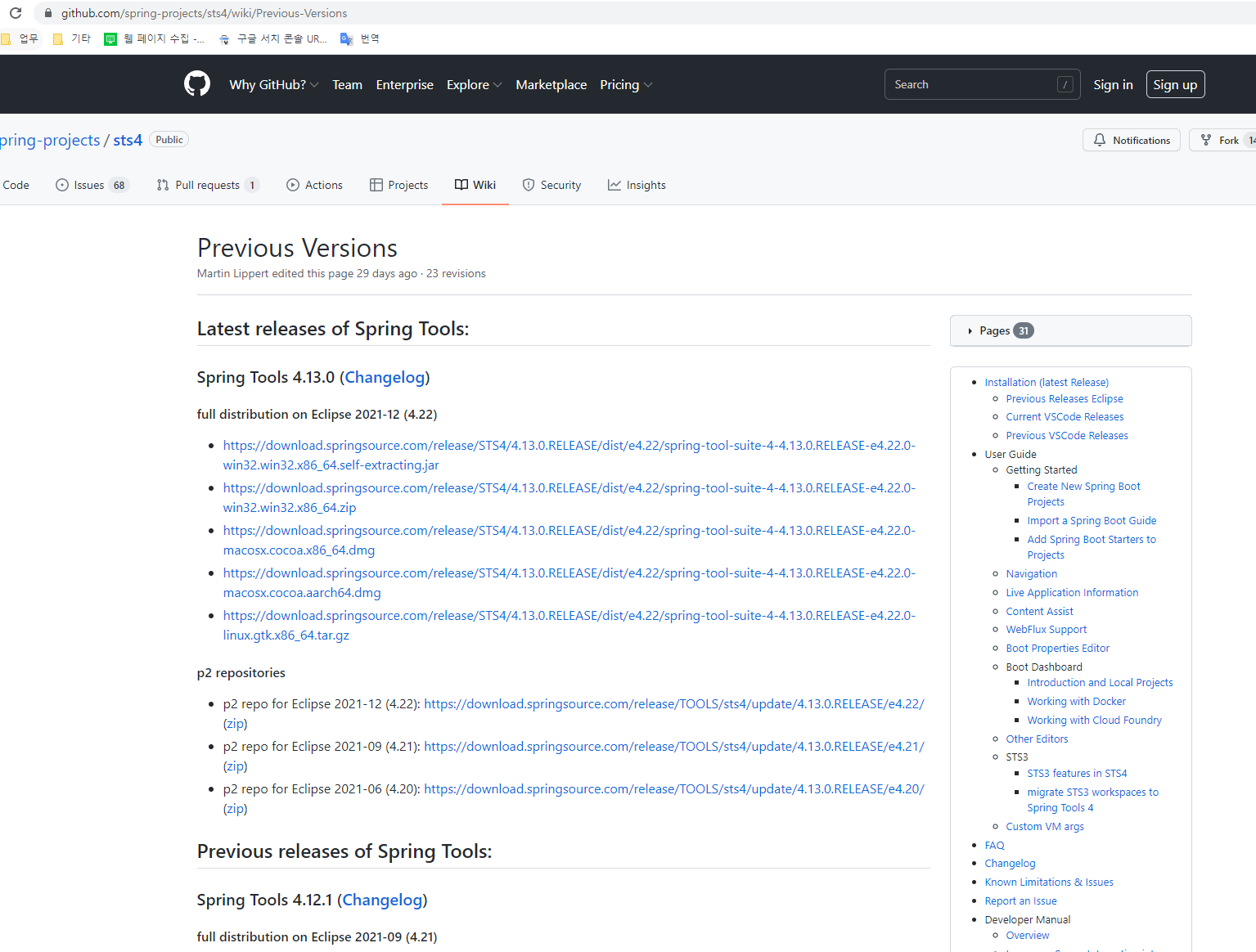Screen dimensions: 1256x952
Task: Open Previous Releases Eclipse sidebar link
Action: [1065, 398]
